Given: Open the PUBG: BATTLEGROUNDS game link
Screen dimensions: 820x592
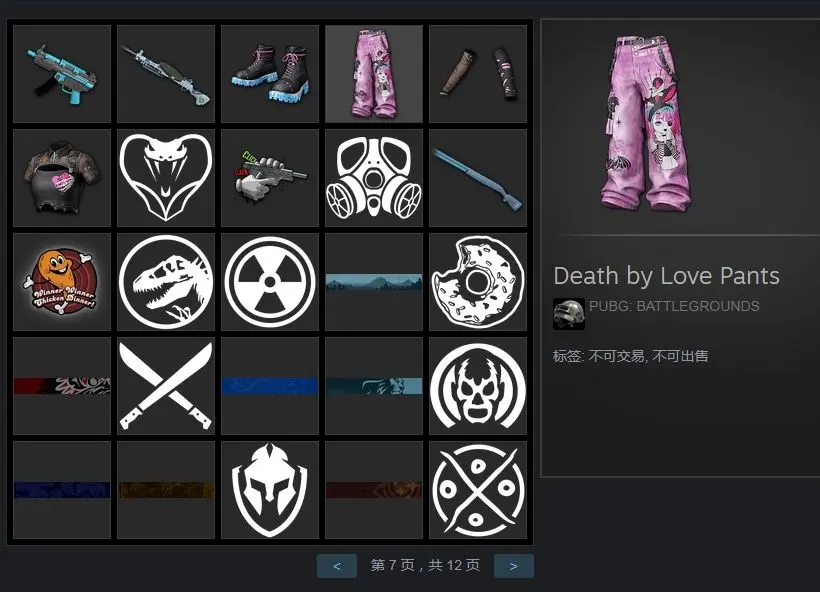Looking at the screenshot, I should (x=674, y=306).
